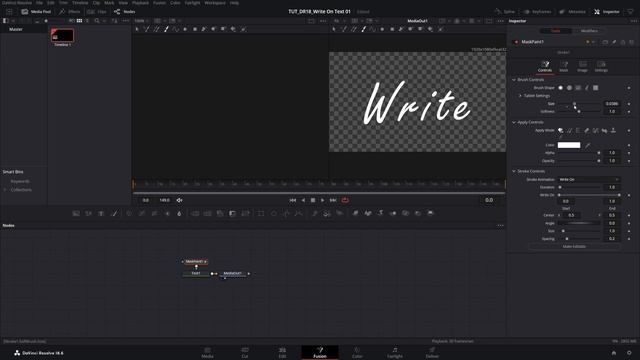The image size is (640, 360).
Task: Select the soft brush shape
Action: pyautogui.click(x=560, y=88)
